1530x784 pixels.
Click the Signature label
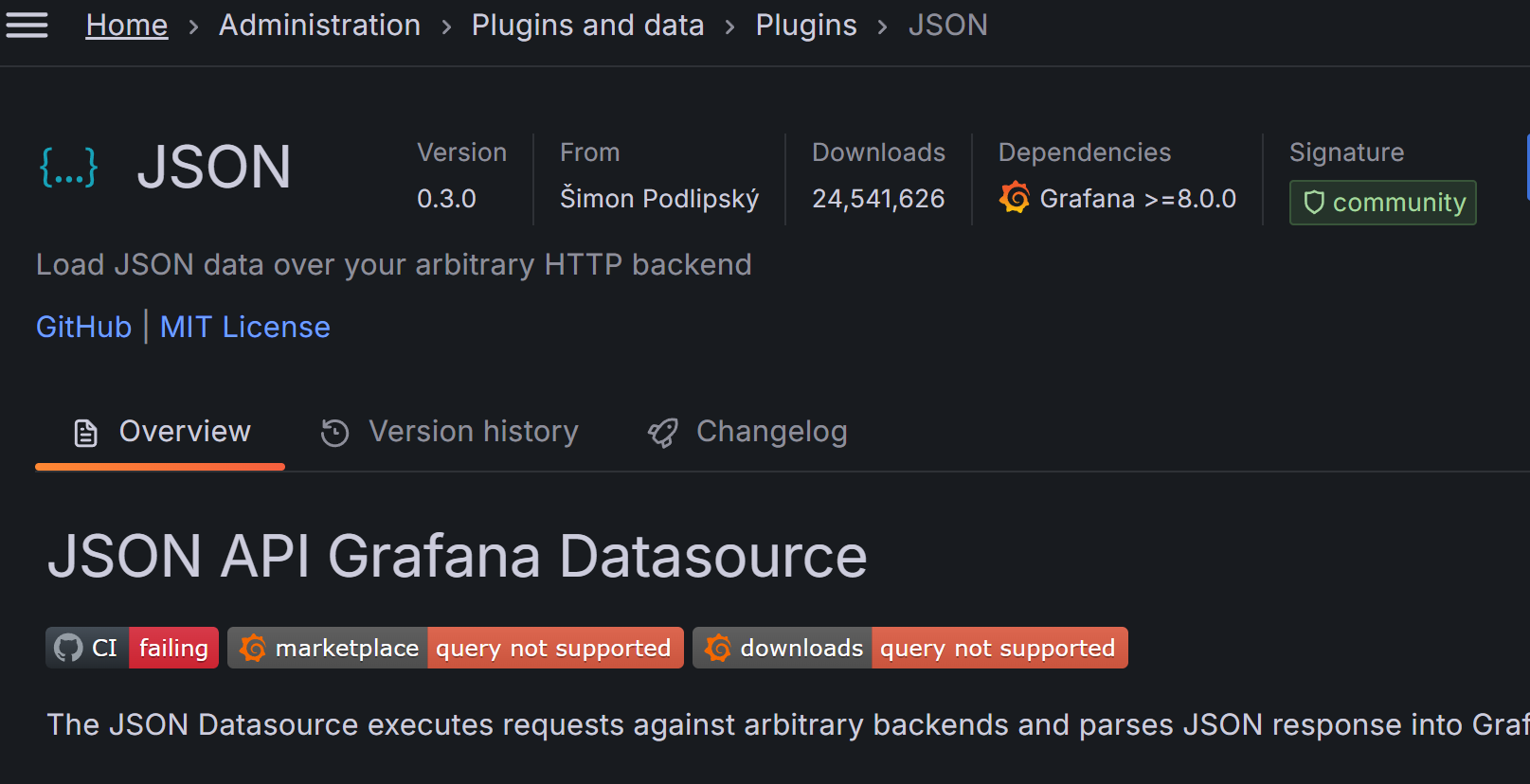coord(1346,152)
